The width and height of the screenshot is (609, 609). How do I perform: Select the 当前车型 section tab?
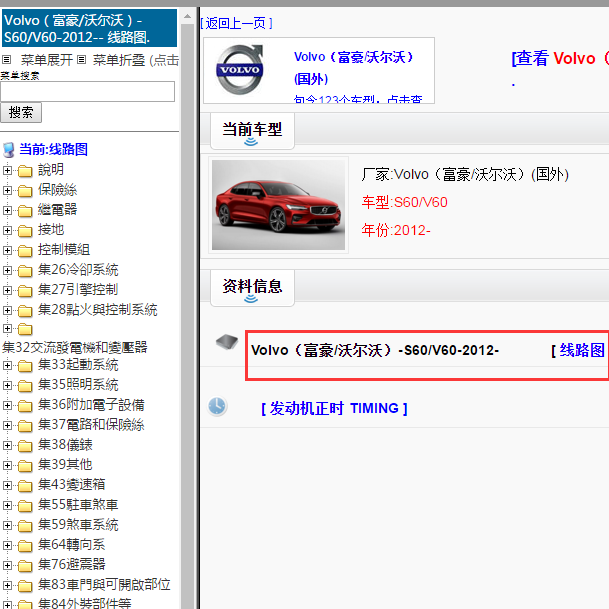click(x=252, y=130)
